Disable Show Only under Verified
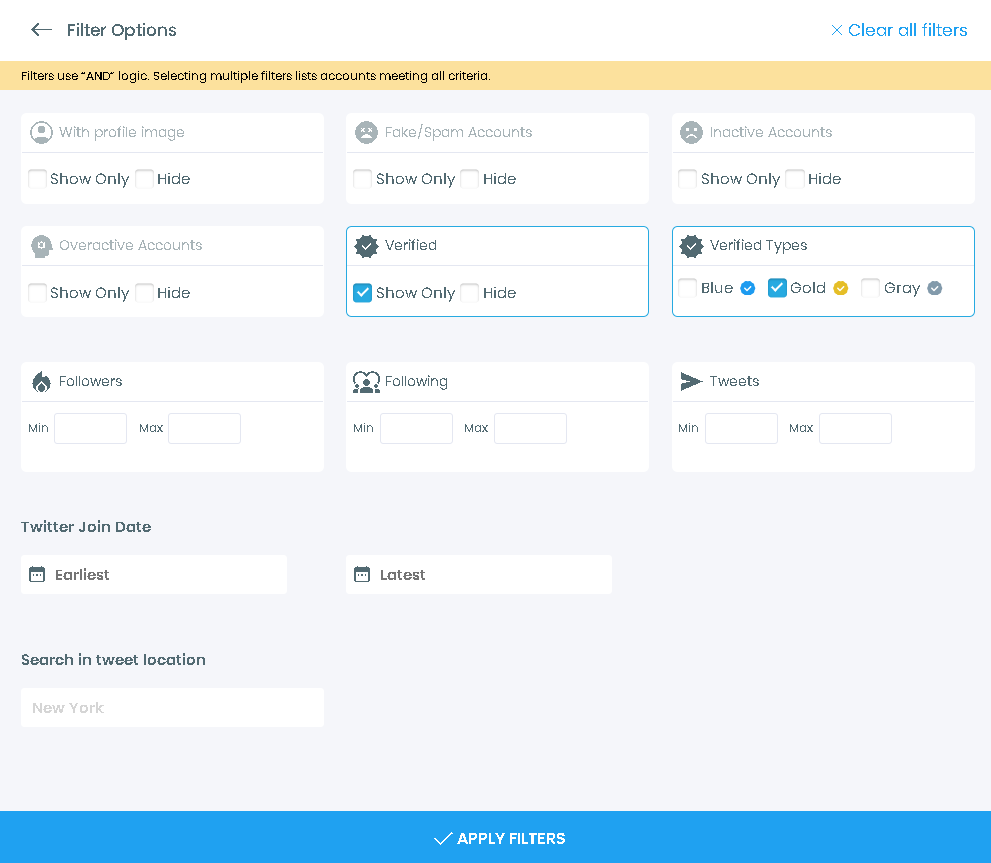The image size is (991, 863). click(x=362, y=292)
